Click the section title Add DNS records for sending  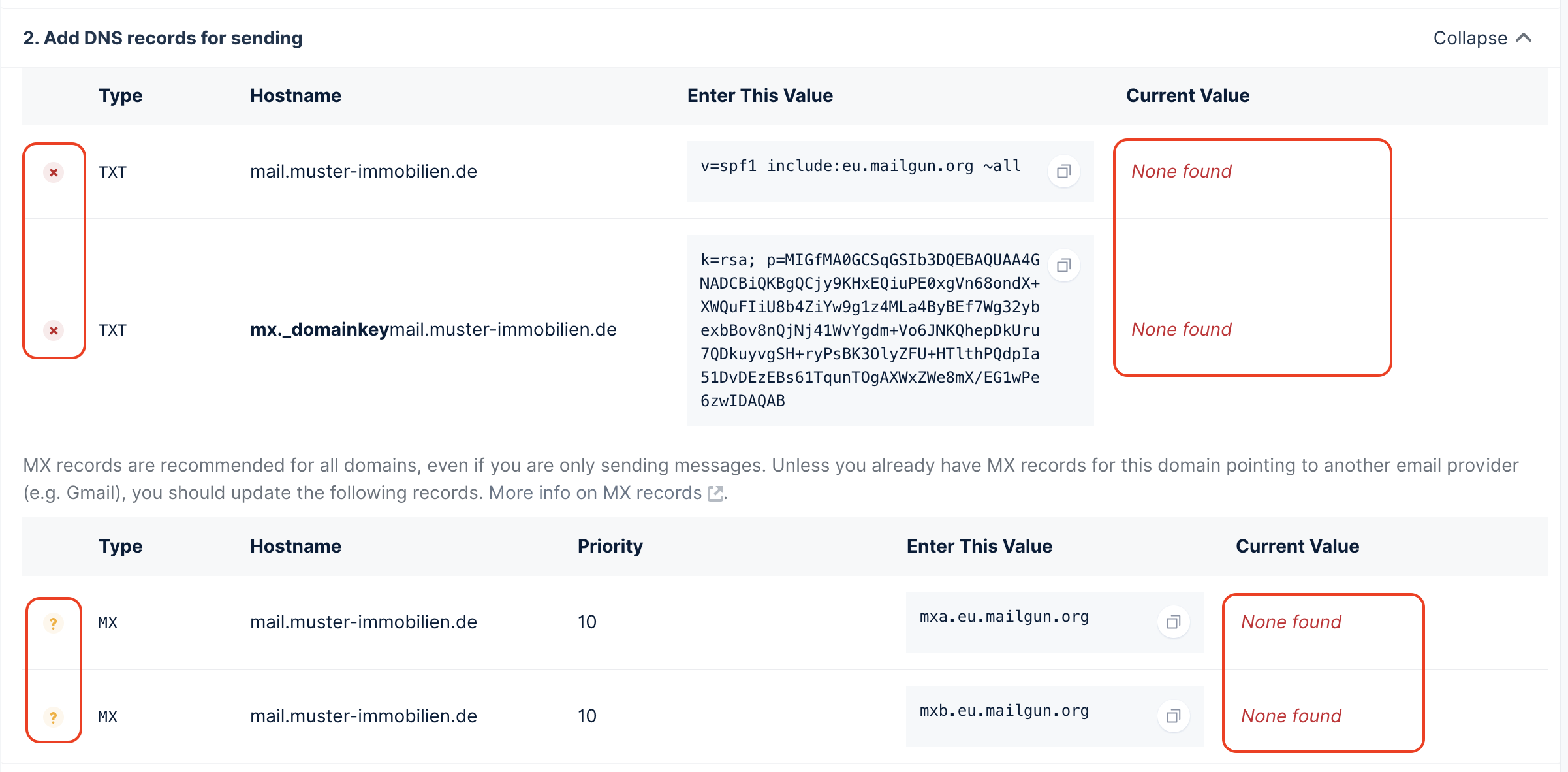pyautogui.click(x=163, y=39)
